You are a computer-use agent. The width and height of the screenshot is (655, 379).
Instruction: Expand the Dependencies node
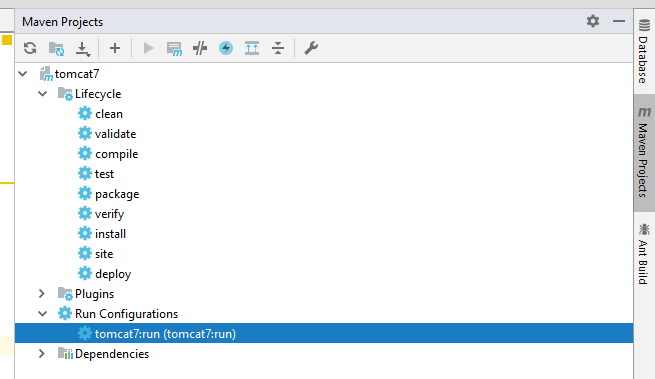[x=42, y=354]
